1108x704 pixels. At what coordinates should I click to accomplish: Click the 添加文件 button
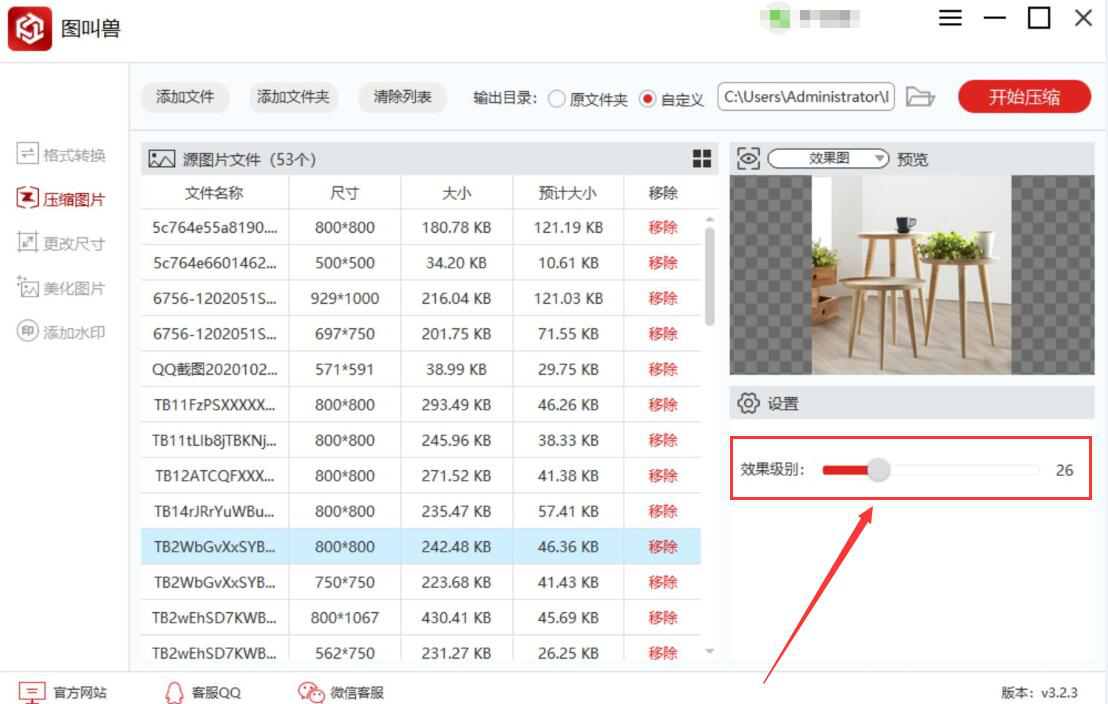coord(185,97)
